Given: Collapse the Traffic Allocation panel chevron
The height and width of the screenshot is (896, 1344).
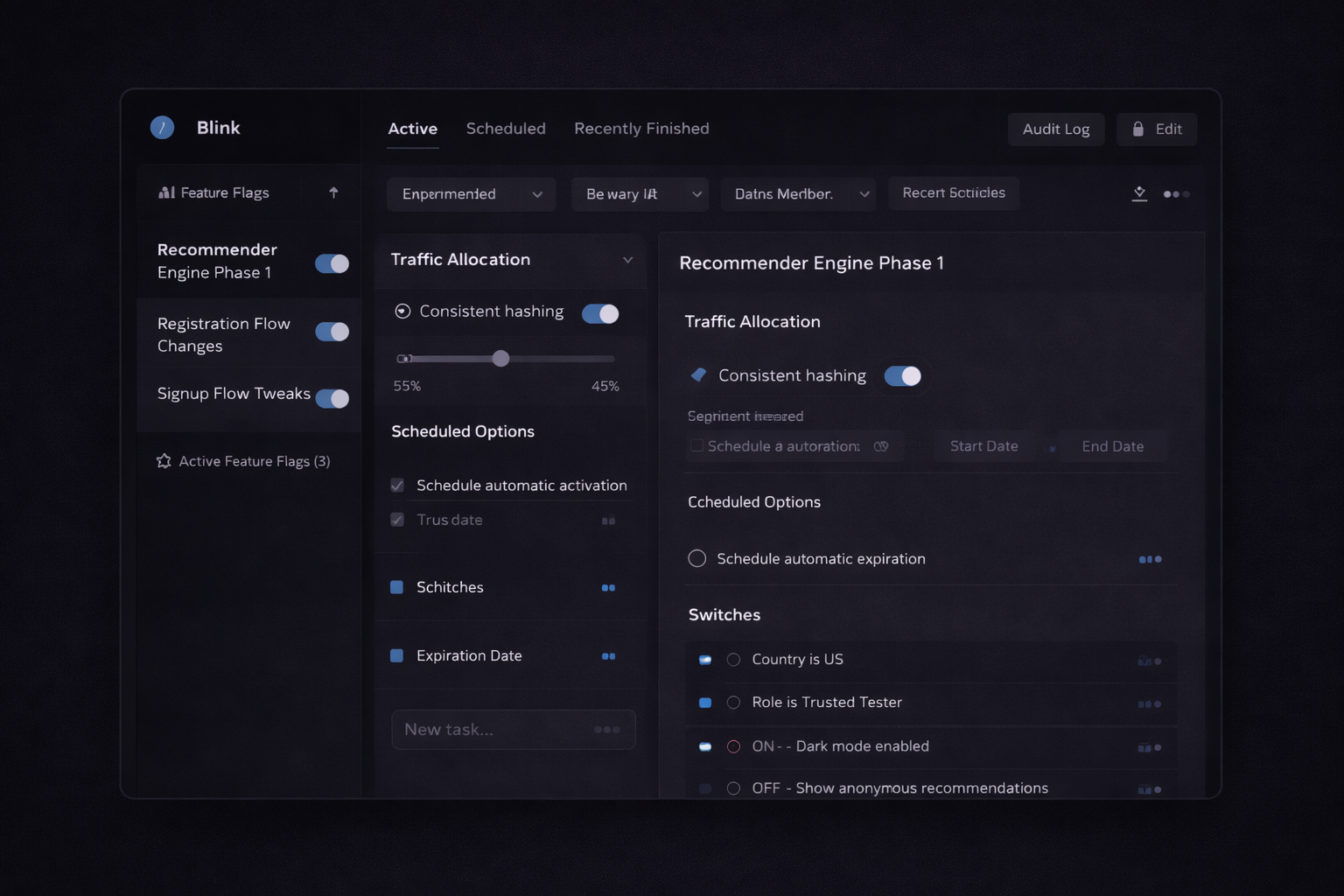Looking at the screenshot, I should pos(627,260).
